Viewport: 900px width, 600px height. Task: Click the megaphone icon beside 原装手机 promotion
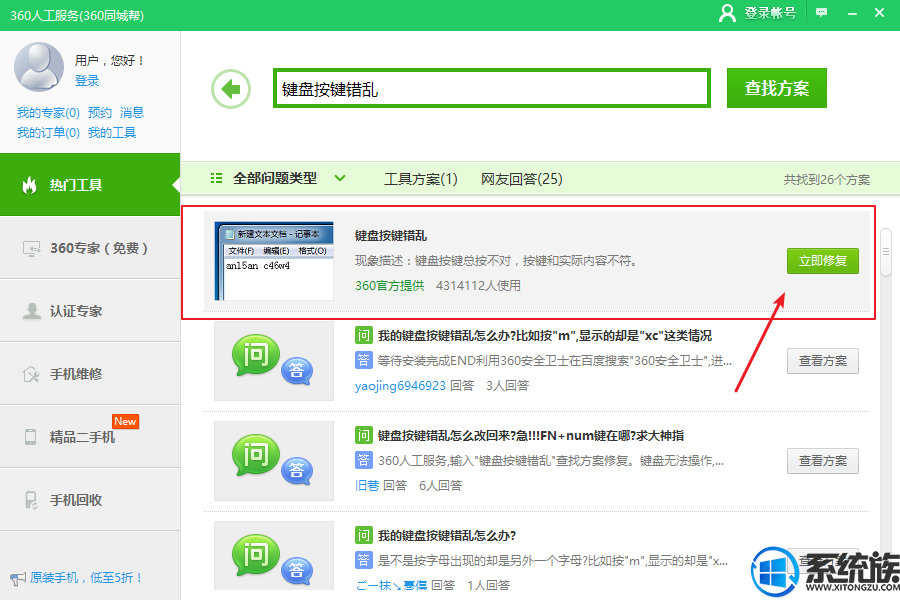[x=17, y=578]
